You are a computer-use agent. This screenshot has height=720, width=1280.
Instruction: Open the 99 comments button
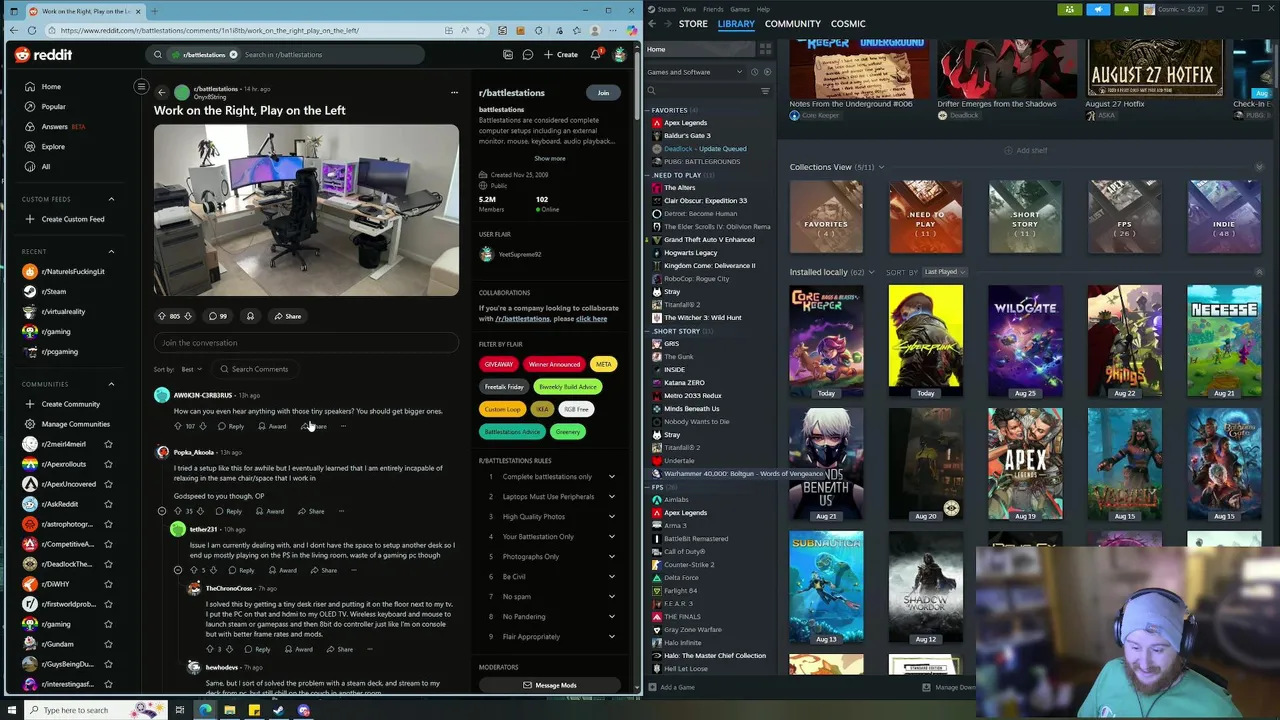pos(217,316)
